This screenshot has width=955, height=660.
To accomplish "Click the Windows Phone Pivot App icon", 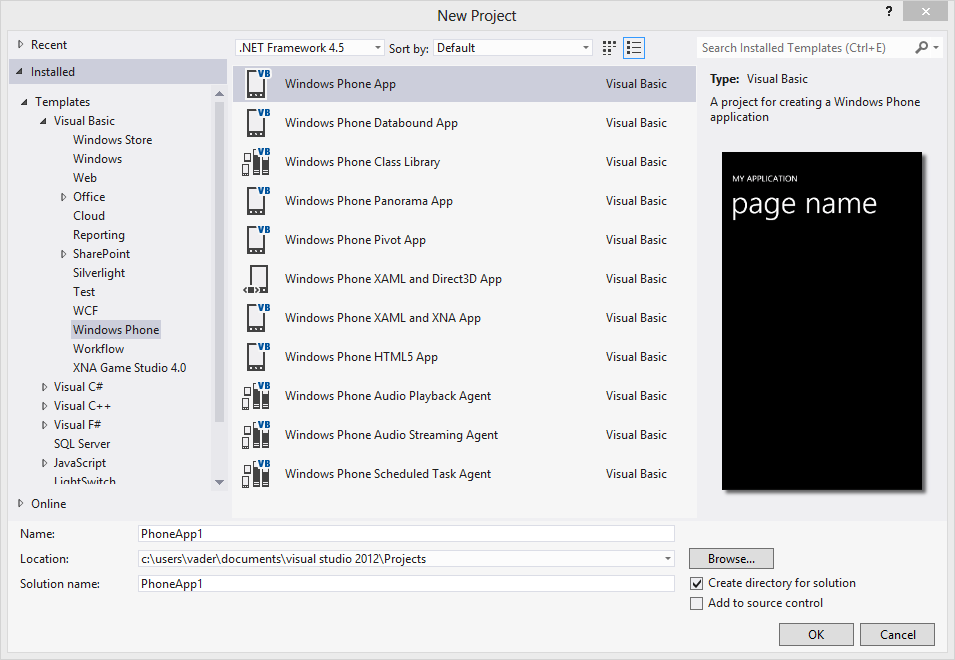I will pyautogui.click(x=257, y=240).
